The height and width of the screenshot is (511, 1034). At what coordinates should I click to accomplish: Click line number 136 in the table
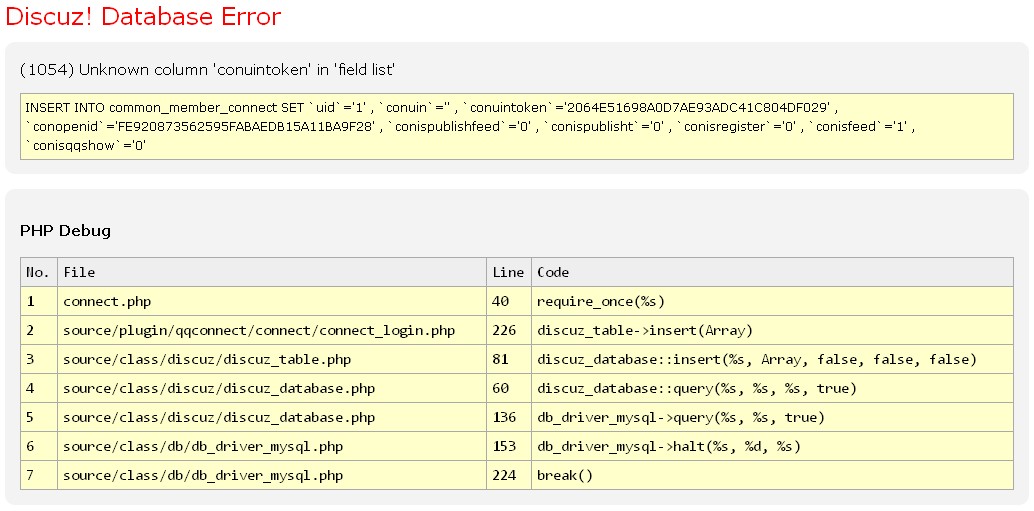(505, 417)
